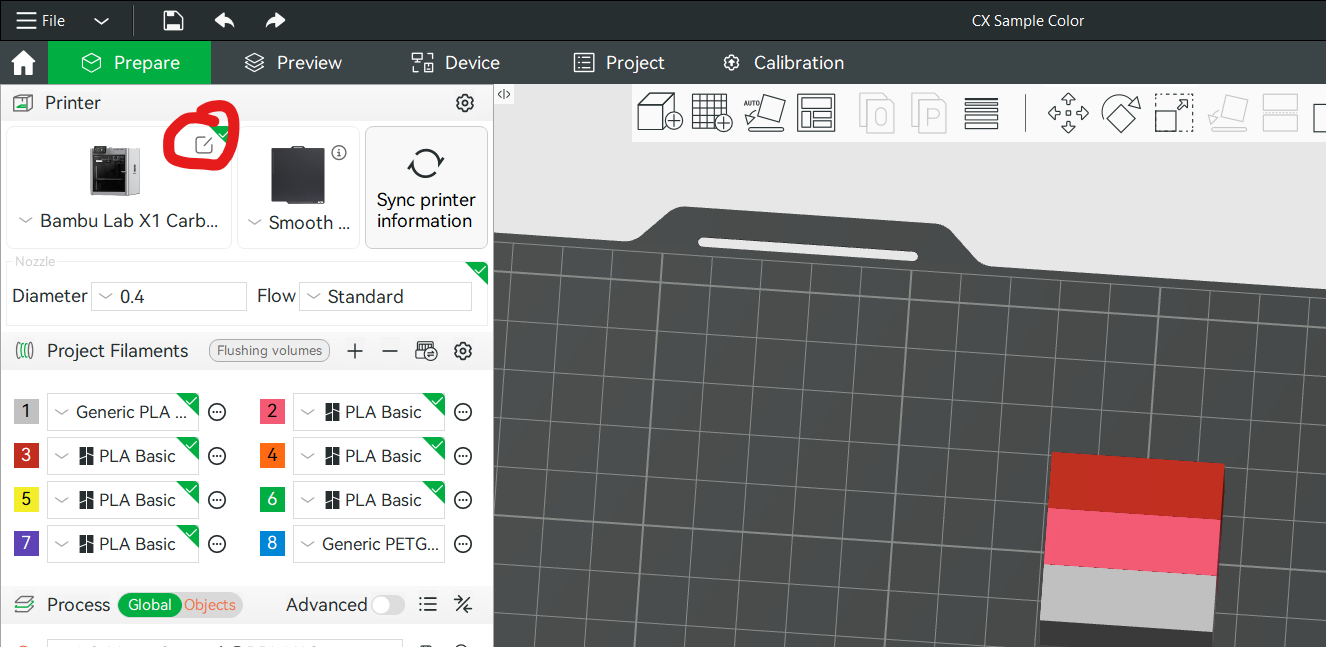Screen dimensions: 1326x647
Task: Open options for filament 2
Action: tap(463, 412)
